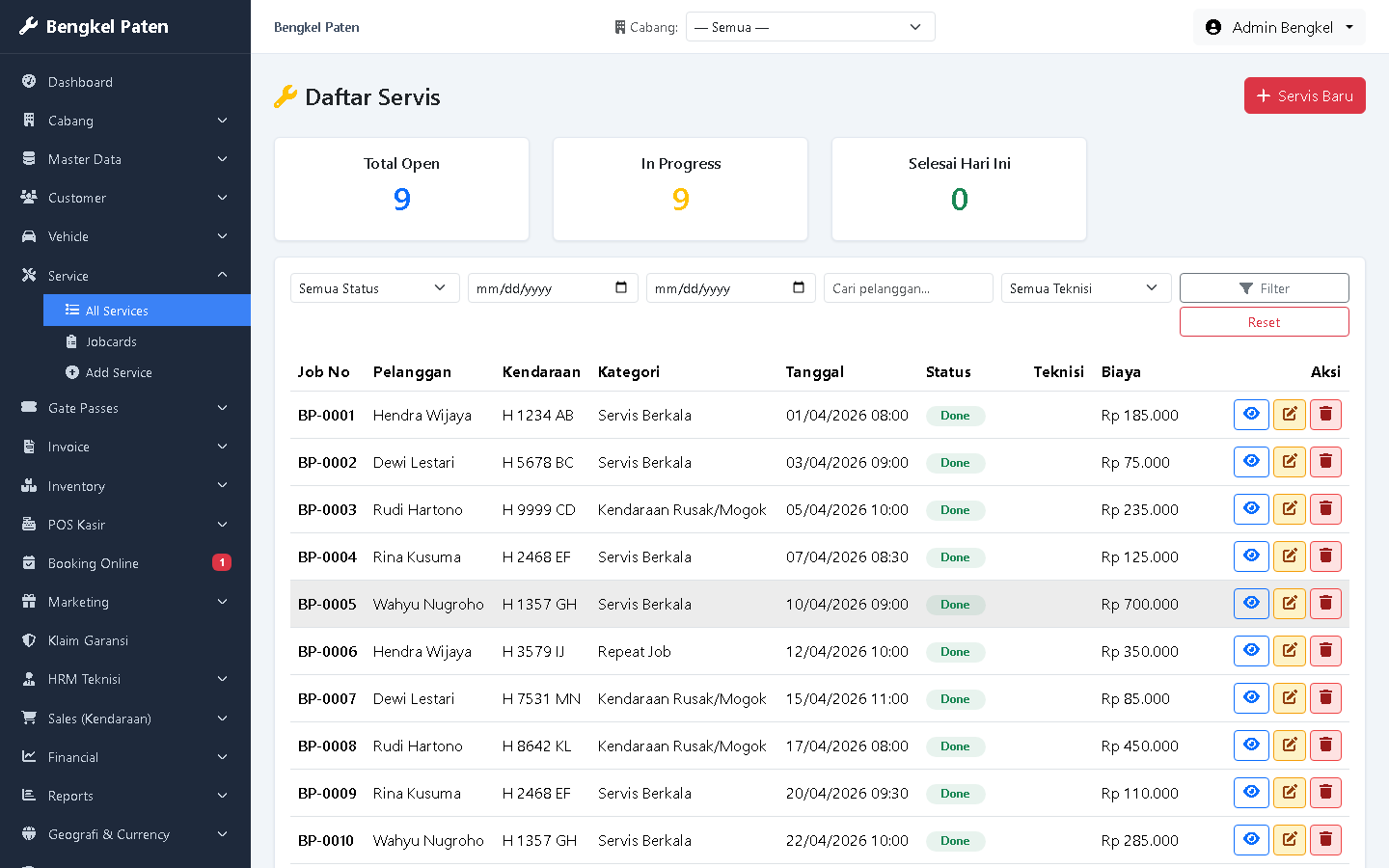This screenshot has width=1389, height=868.
Task: Collapse the Service sidebar menu
Action: click(x=125, y=275)
